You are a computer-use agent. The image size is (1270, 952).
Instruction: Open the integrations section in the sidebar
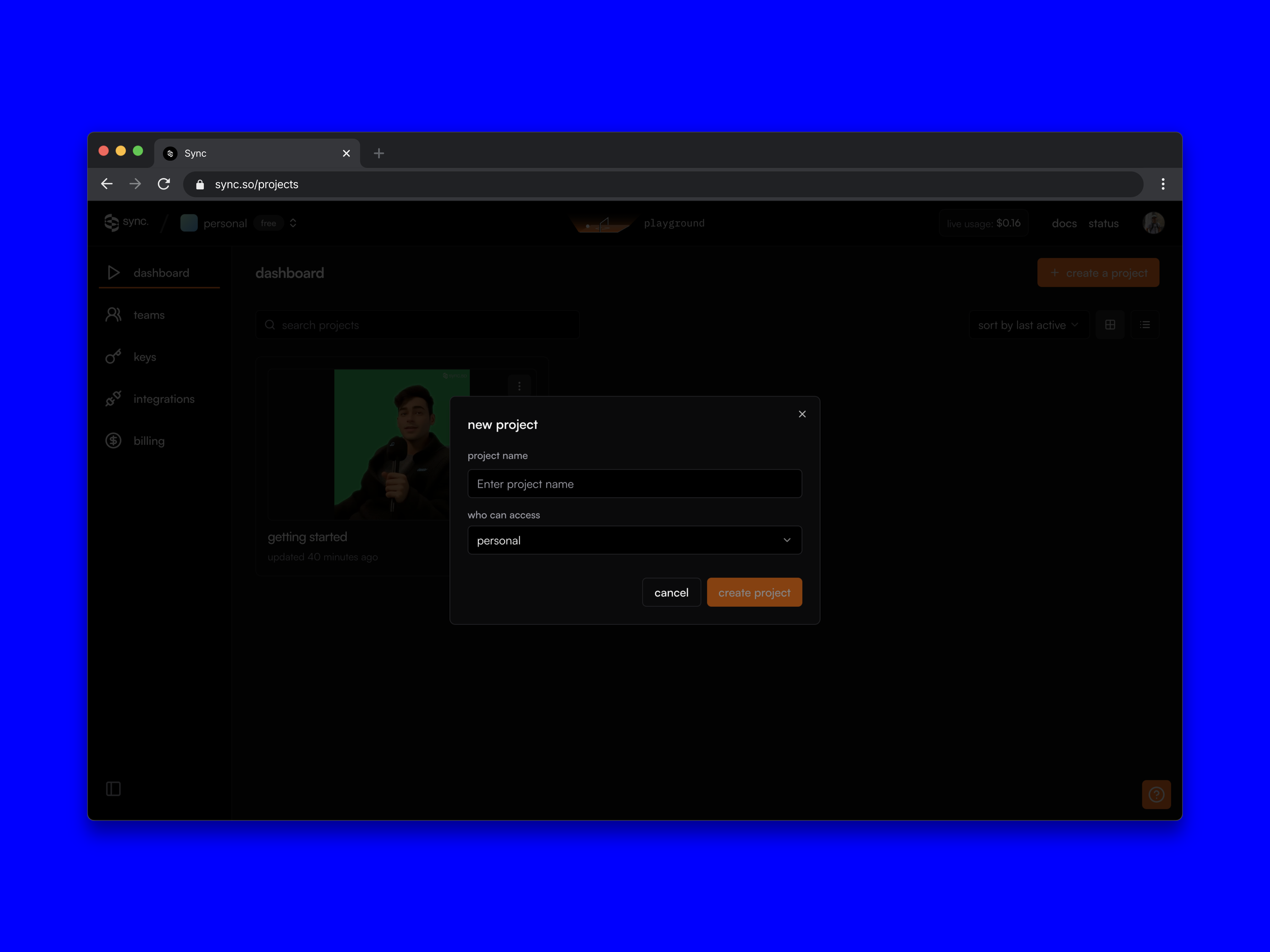click(x=164, y=398)
